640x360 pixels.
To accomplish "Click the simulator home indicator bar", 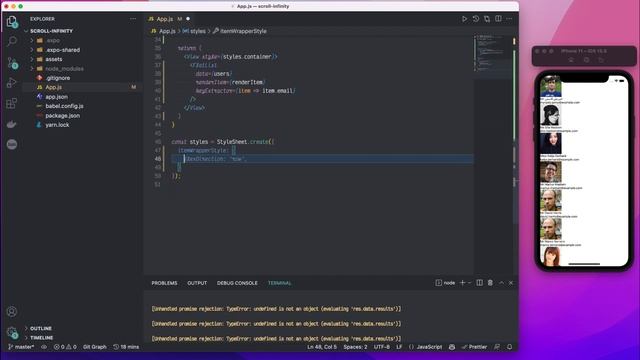I will coord(584,264).
